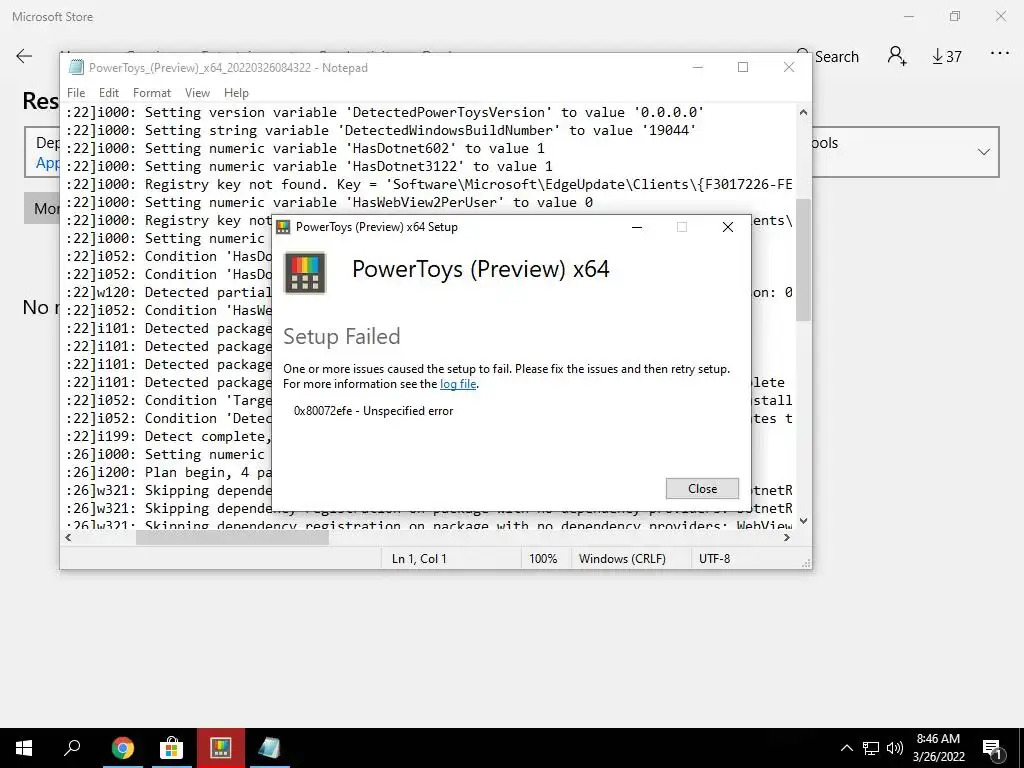The width and height of the screenshot is (1024, 768).
Task: Open Notepad Help menu
Action: (236, 93)
